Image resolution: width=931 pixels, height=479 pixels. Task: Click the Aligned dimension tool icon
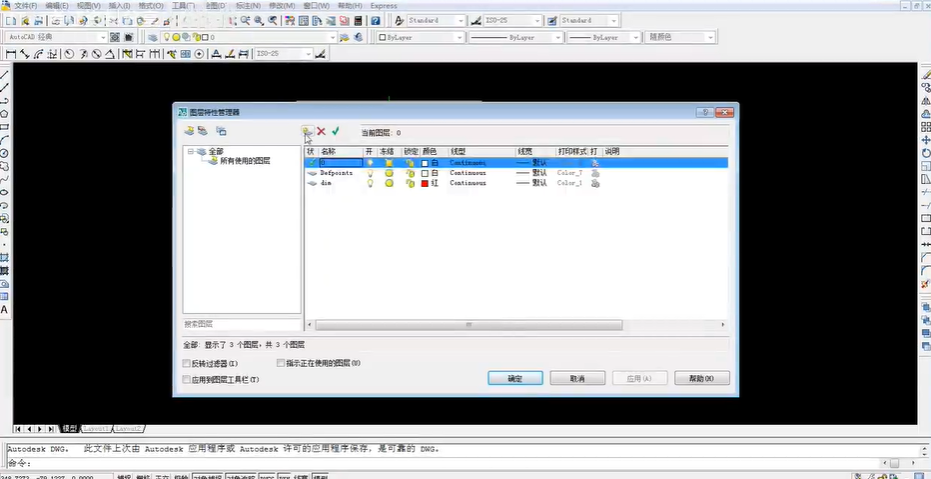point(24,54)
